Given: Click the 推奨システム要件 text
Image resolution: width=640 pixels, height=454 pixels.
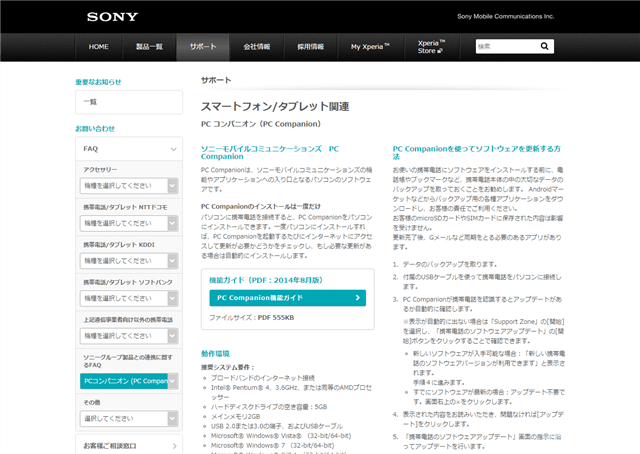Looking at the screenshot, I should click(228, 367).
